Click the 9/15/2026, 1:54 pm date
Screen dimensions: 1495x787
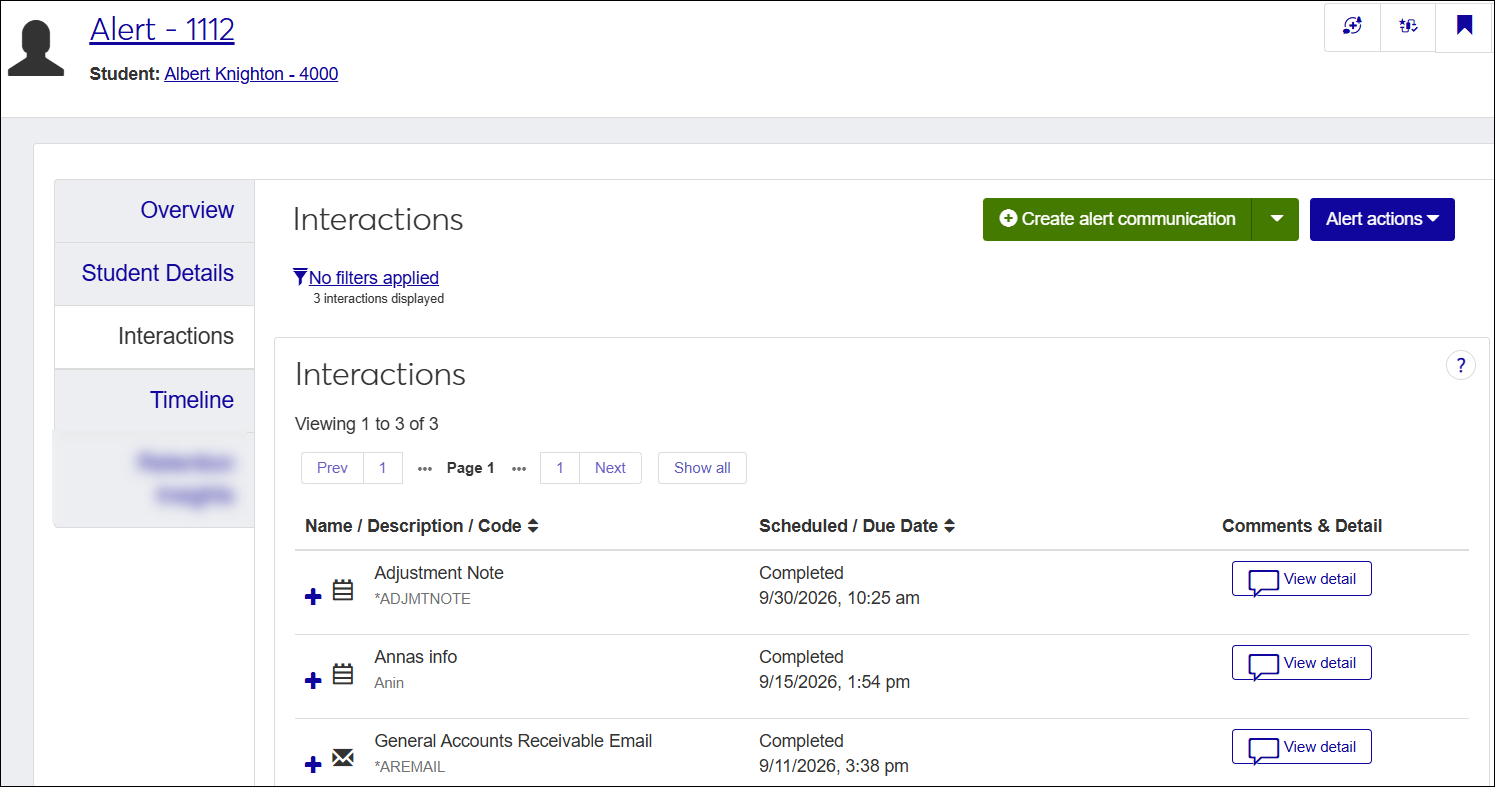click(834, 682)
